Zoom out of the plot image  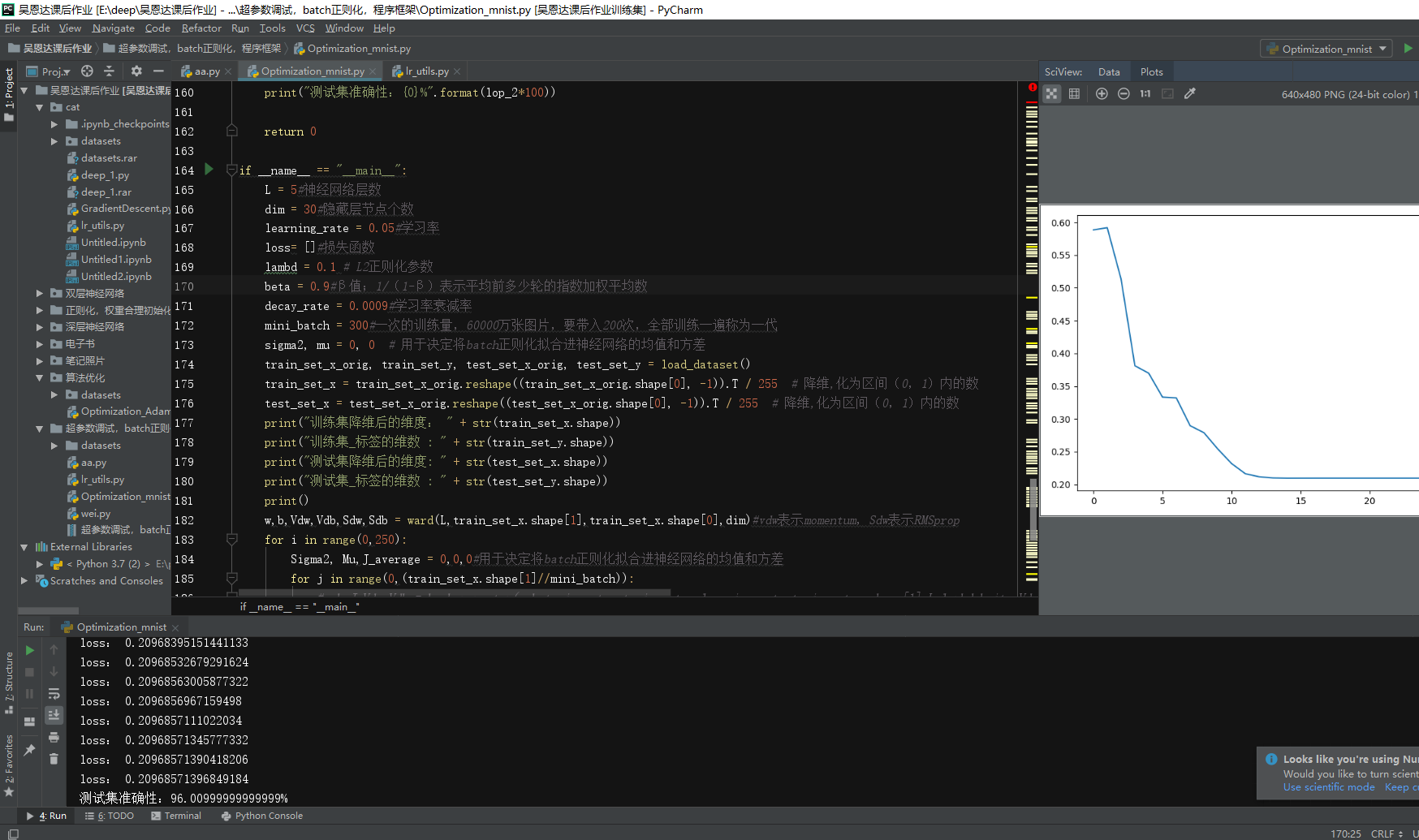click(1124, 93)
